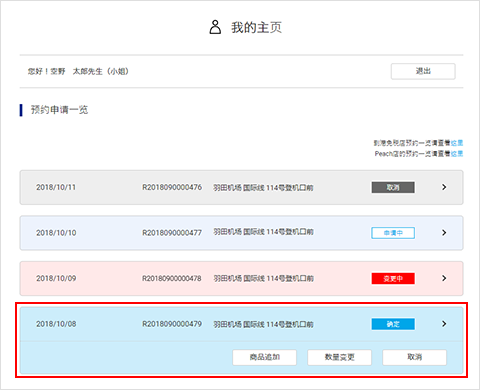Image resolution: width=480 pixels, height=390 pixels.
Task: Open the first 这里 link for arrival duty-free reservations
Action: click(x=457, y=143)
